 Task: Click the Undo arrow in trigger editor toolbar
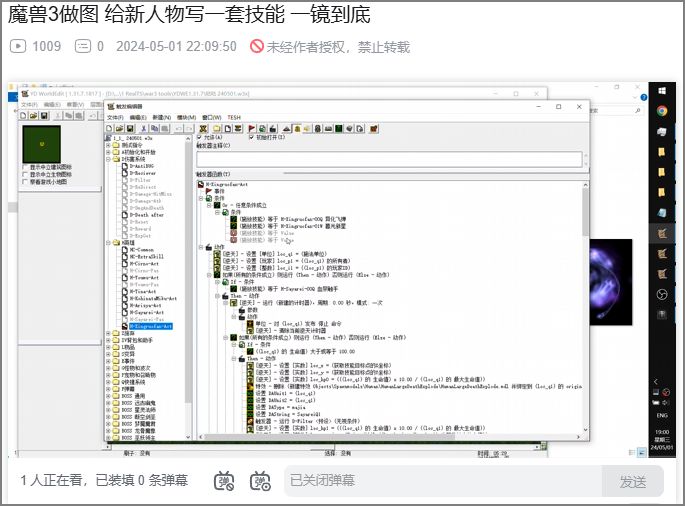(178, 128)
